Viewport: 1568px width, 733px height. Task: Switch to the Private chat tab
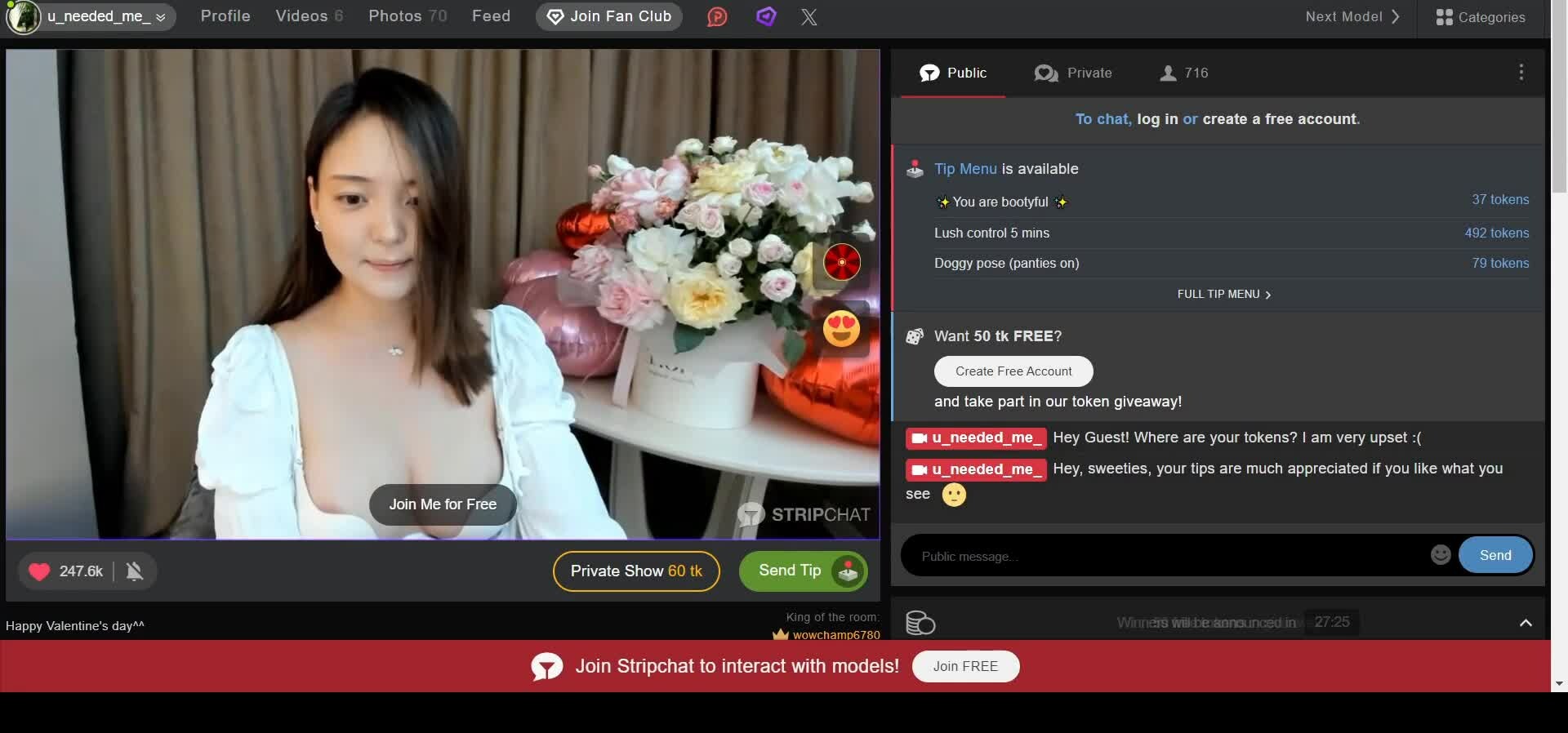click(1072, 73)
